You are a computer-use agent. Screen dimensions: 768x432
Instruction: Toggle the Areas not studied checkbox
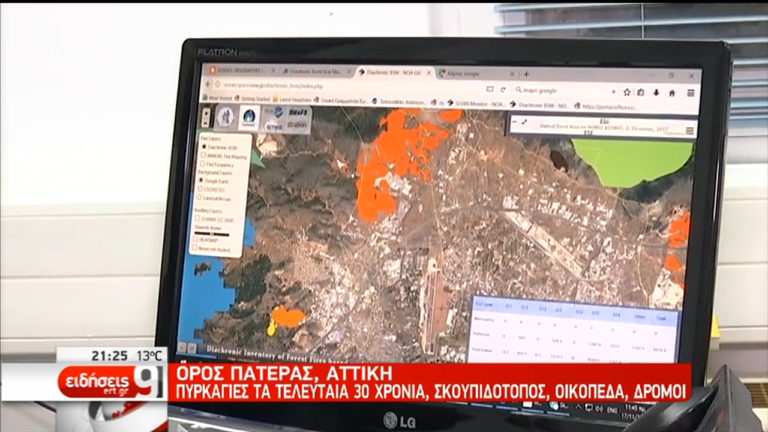coord(195,248)
